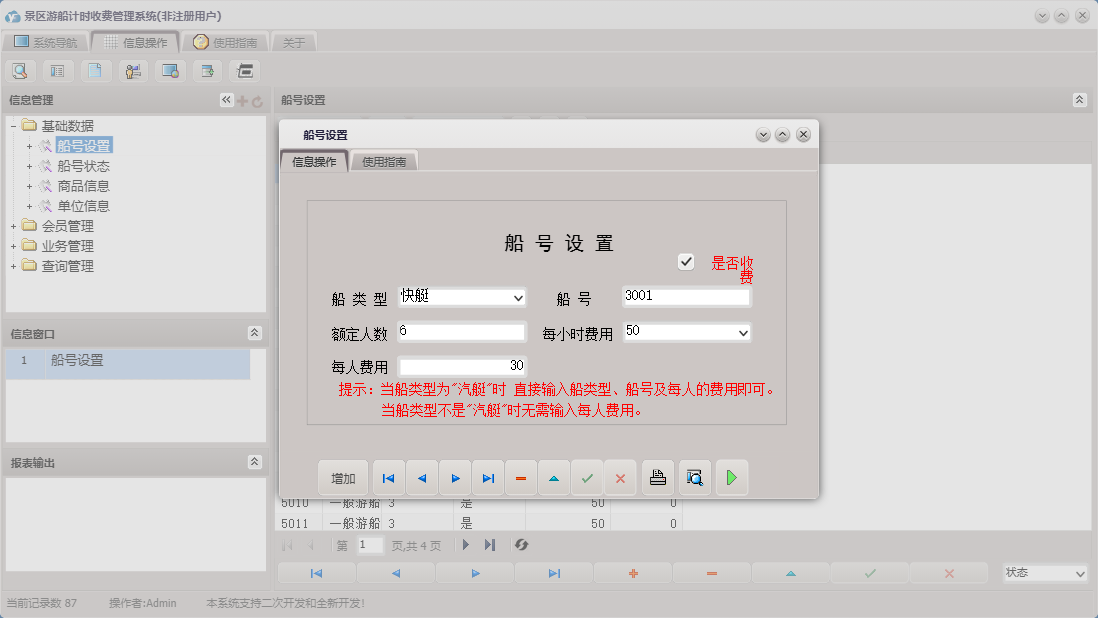Select the search/preview icon in the toolbar
The width and height of the screenshot is (1098, 618).
pos(20,71)
